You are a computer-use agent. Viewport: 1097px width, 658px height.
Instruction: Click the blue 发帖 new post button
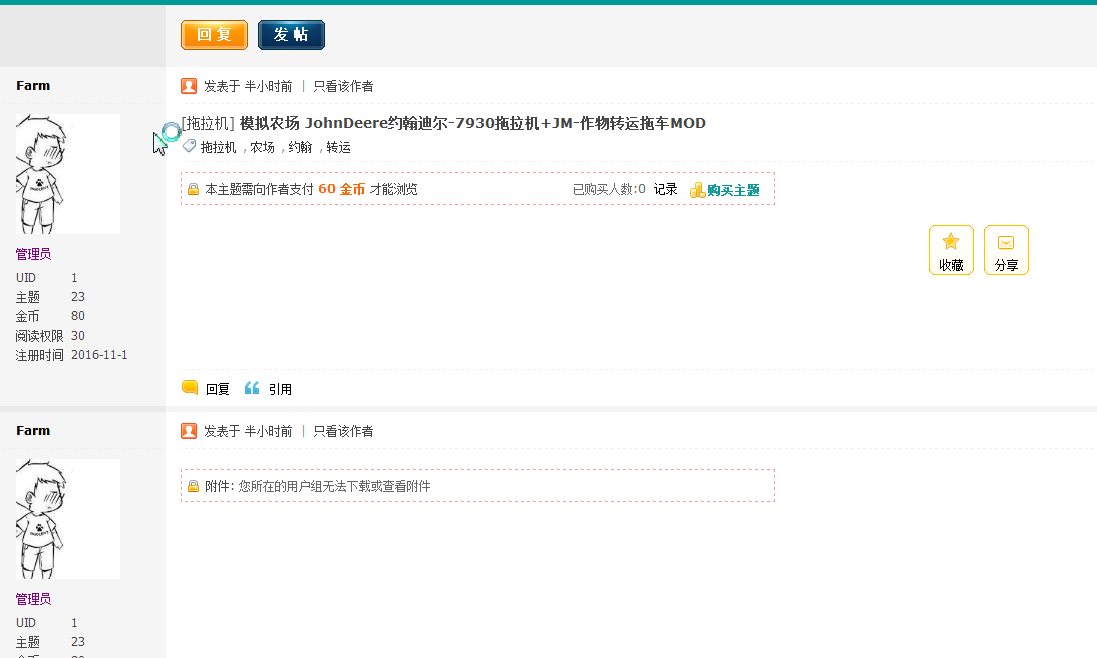coord(291,35)
